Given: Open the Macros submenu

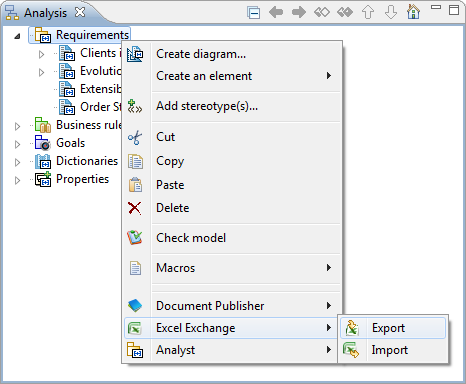Looking at the screenshot, I should tap(232, 268).
